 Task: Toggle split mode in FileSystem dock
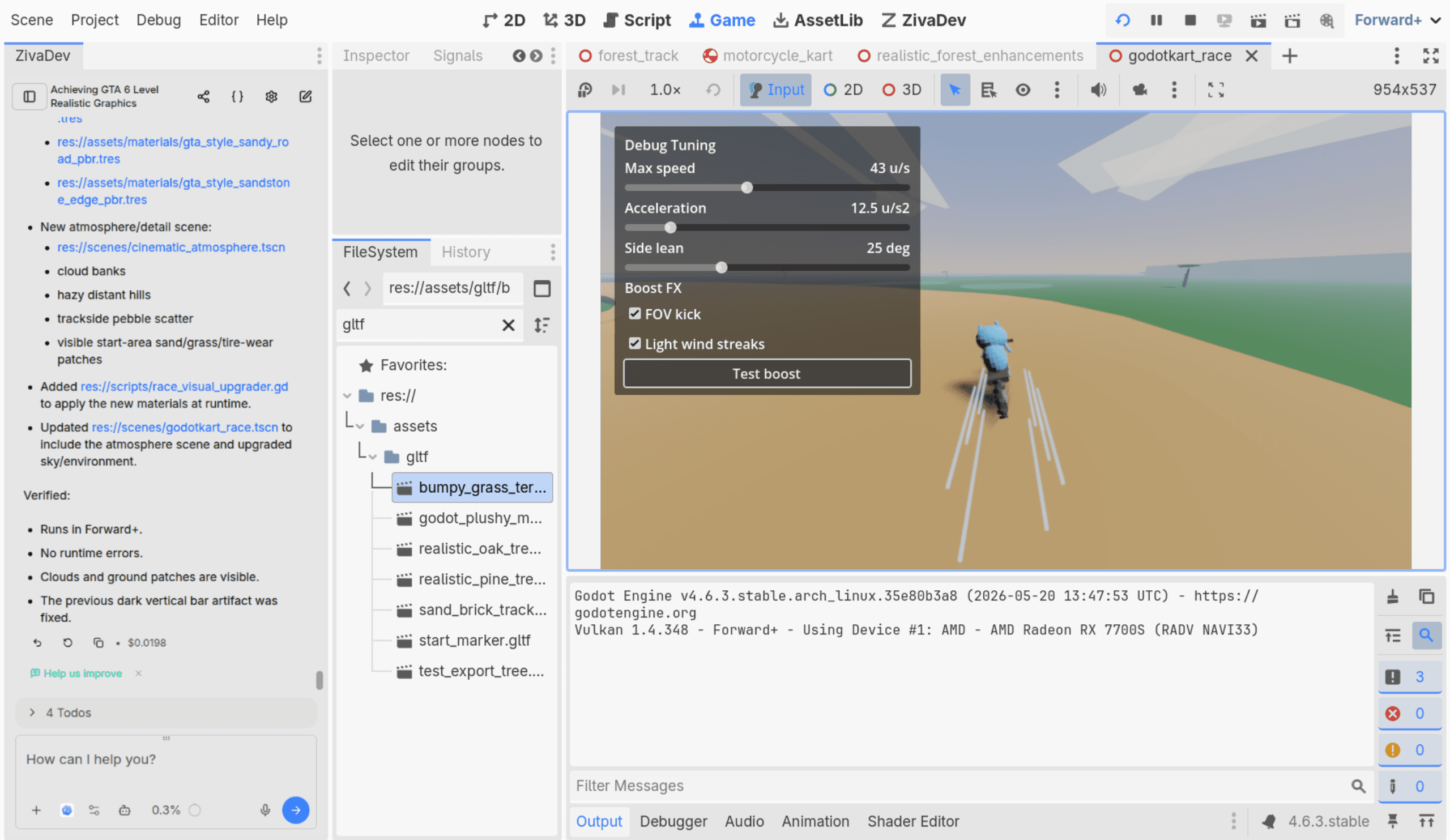pos(541,288)
